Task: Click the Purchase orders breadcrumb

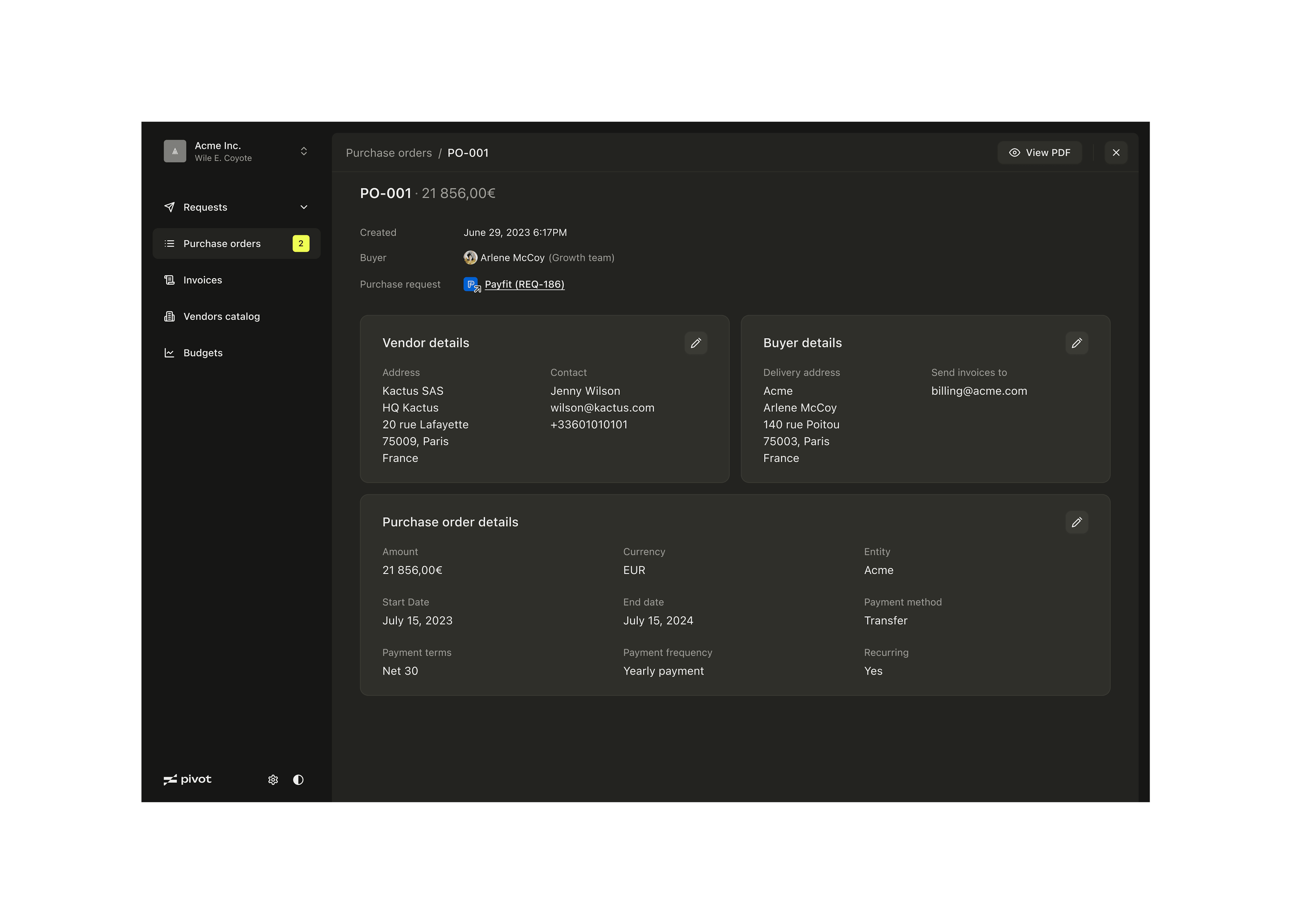Action: tap(389, 153)
